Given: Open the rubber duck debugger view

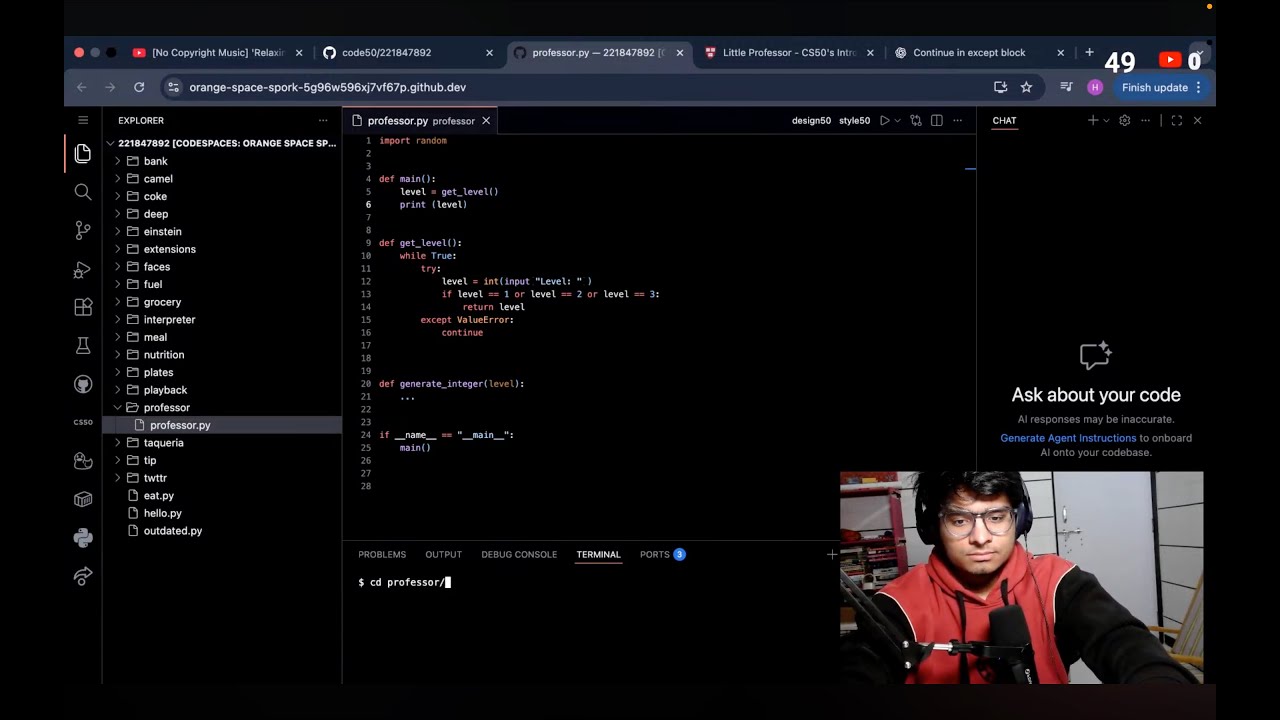Looking at the screenshot, I should point(83,461).
